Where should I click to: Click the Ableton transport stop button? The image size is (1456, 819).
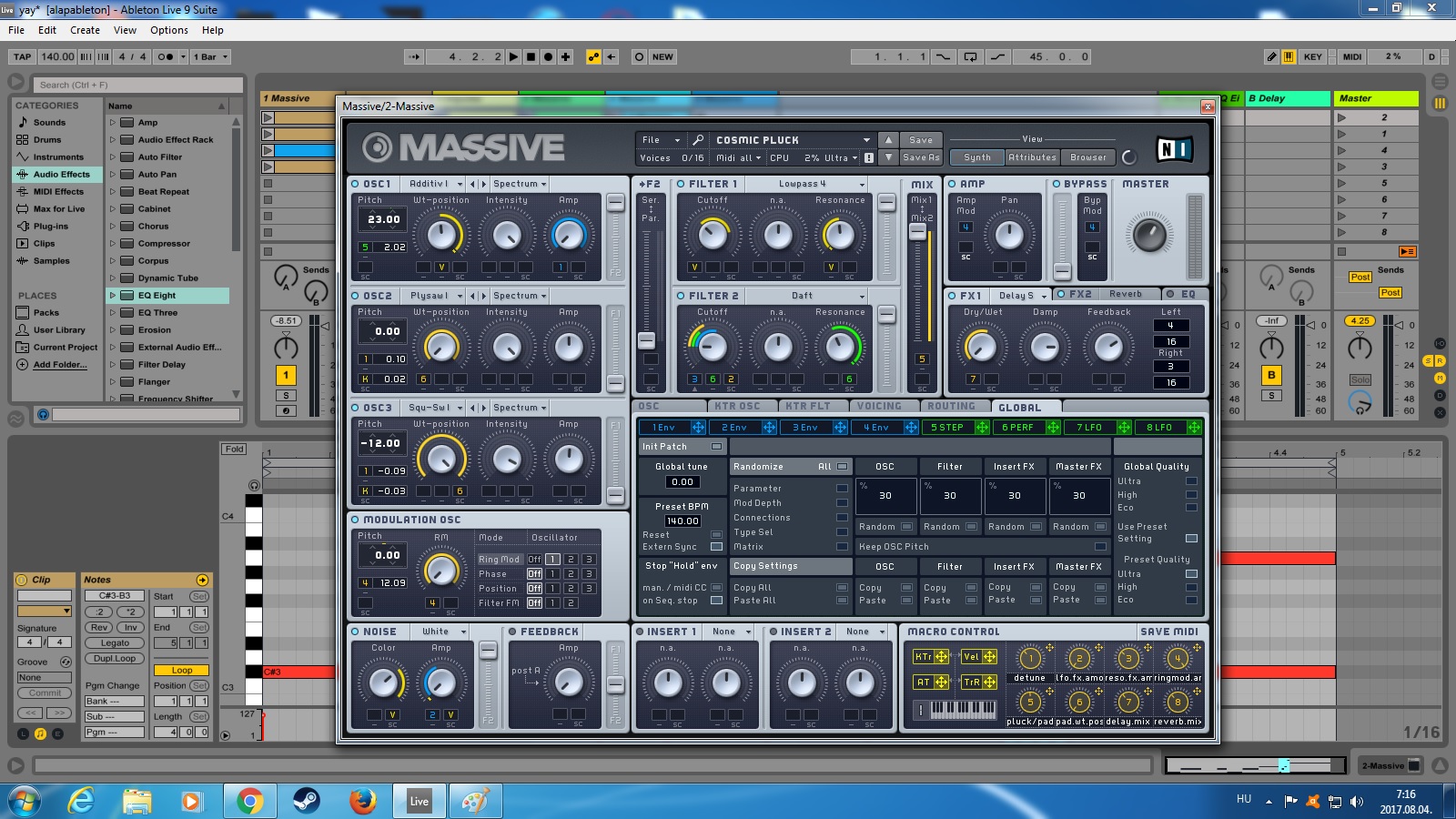coord(531,56)
